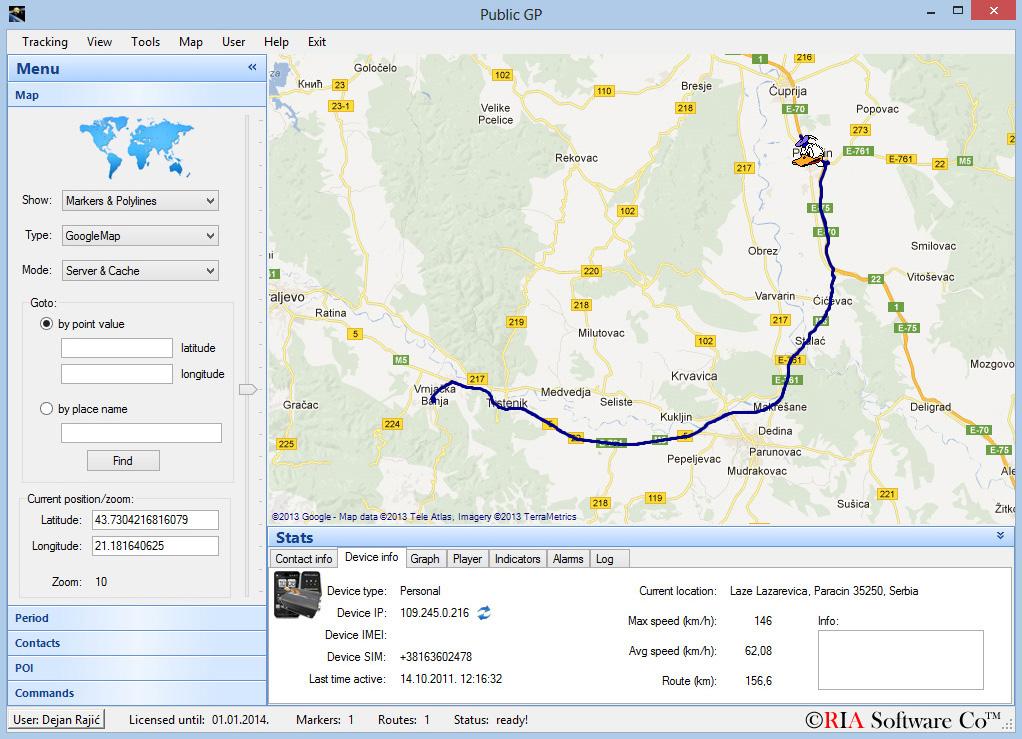Click the application icon in title bar
1022x739 pixels.
[x=17, y=13]
